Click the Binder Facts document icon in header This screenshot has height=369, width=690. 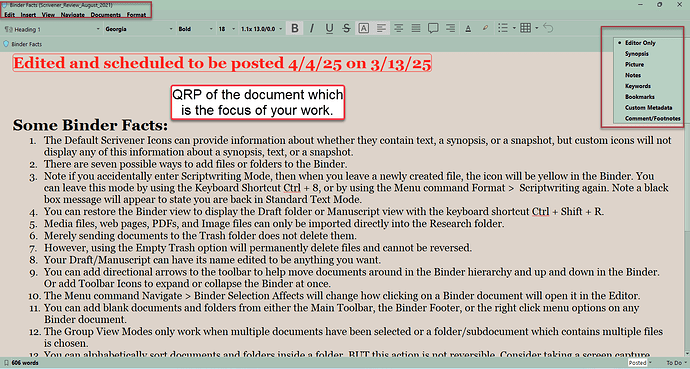point(6,44)
